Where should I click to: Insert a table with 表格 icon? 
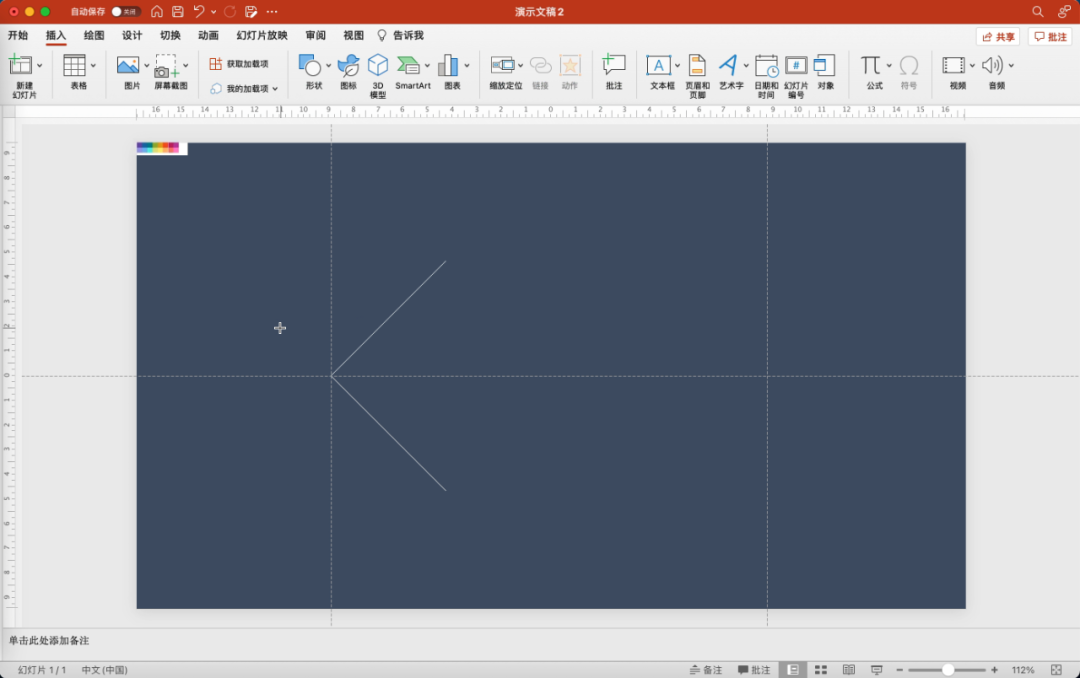[74, 65]
